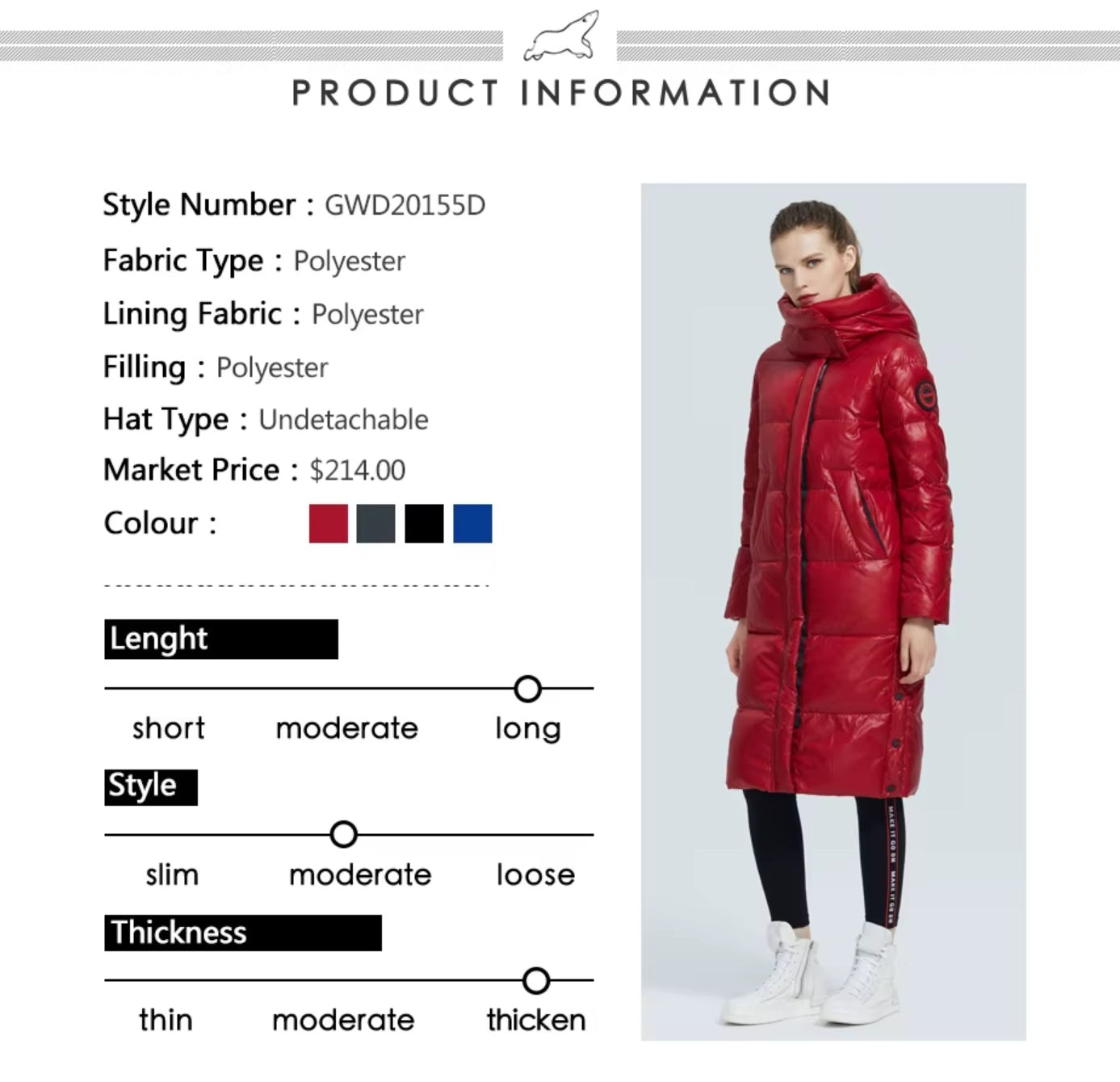Select the dark gray colour swatch

click(376, 523)
